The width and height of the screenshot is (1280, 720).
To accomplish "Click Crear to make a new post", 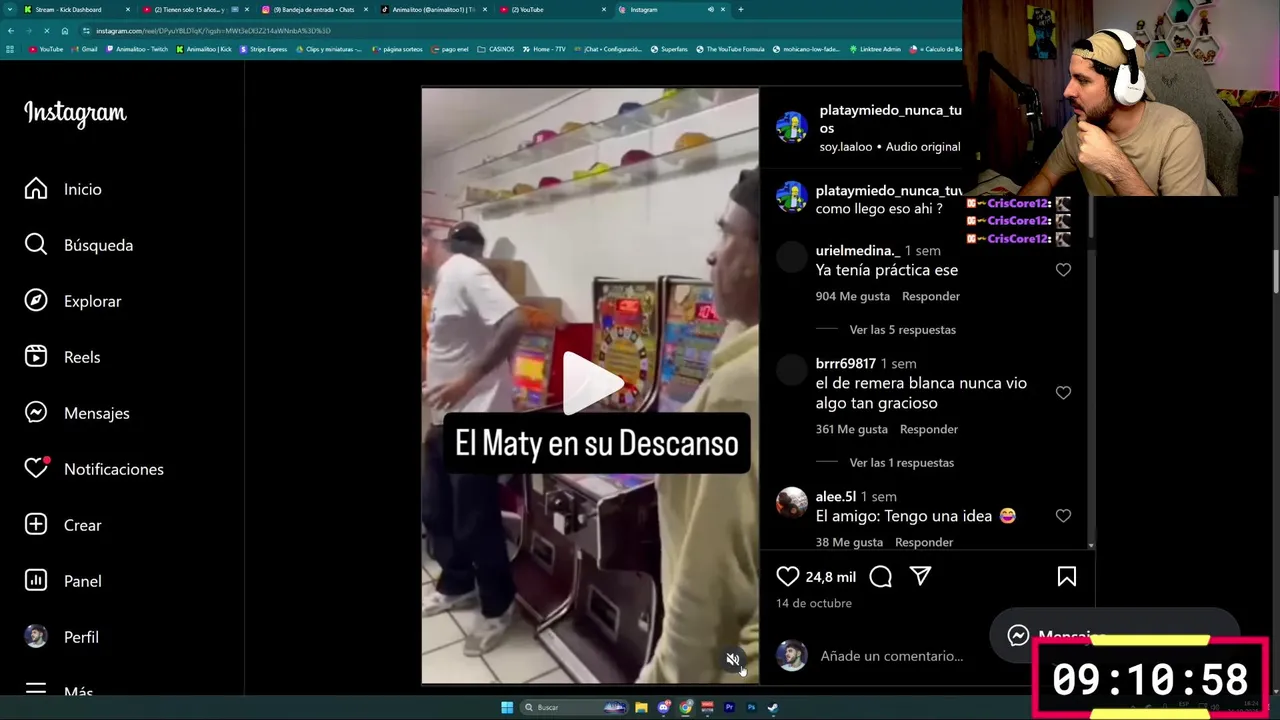I will [x=63, y=525].
